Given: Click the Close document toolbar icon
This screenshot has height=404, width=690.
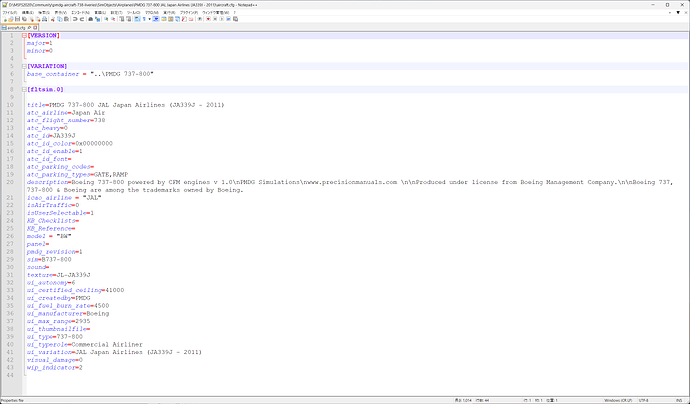Looking at the screenshot, I should pyautogui.click(x=32, y=19).
